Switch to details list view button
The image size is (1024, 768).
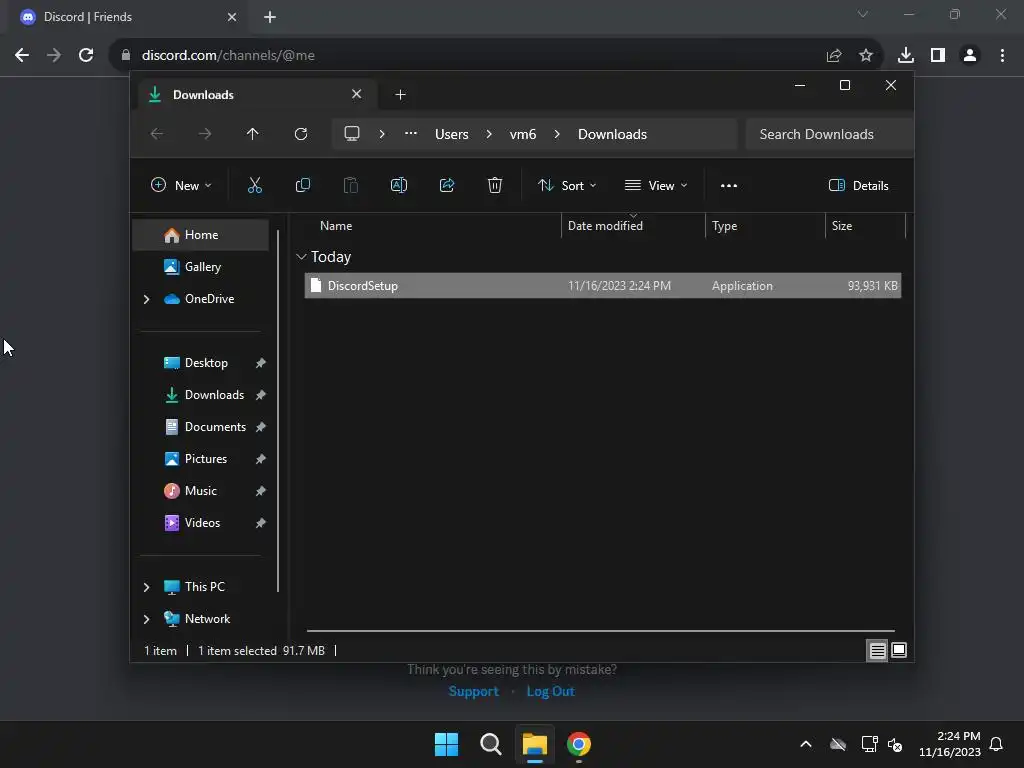pyautogui.click(x=877, y=650)
